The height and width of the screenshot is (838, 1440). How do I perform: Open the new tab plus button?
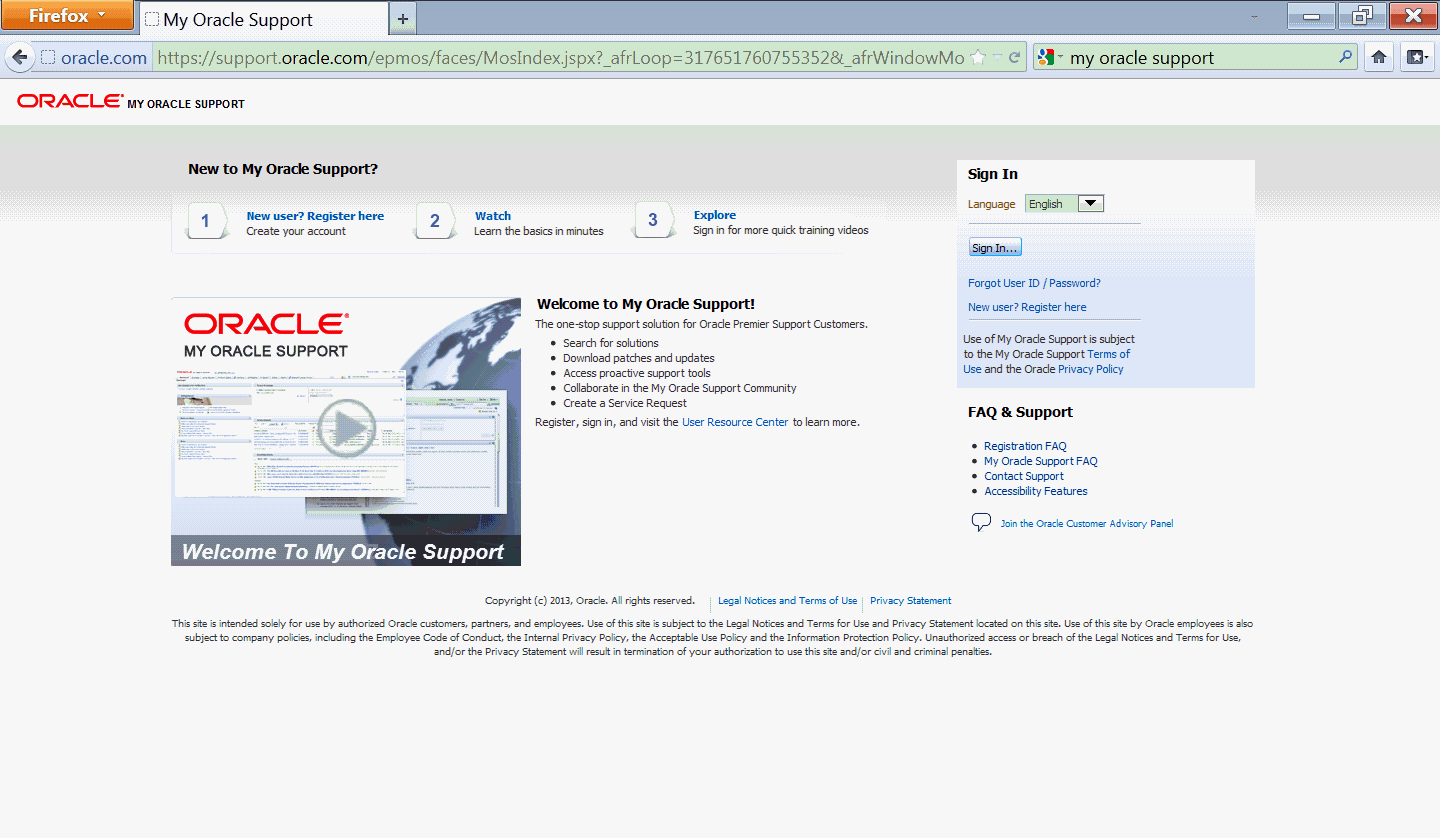403,19
